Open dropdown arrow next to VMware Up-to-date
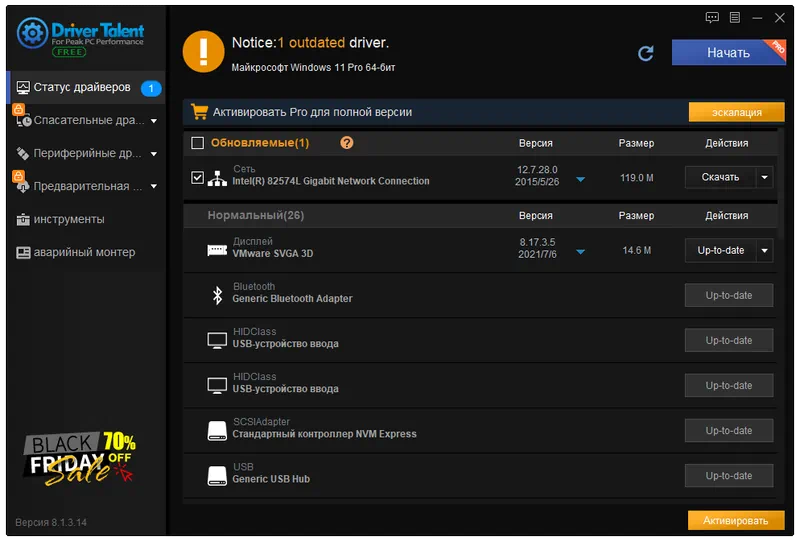This screenshot has height=542, width=800. pyautogui.click(x=764, y=251)
